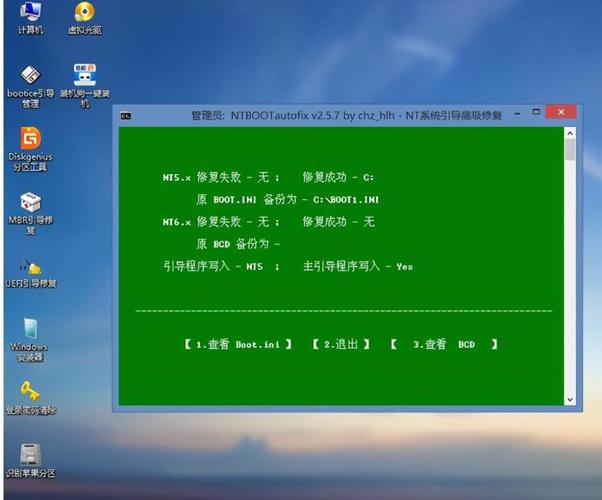The height and width of the screenshot is (500, 602).
Task: Open 登录密码清除 key icon
Action: tap(30, 398)
